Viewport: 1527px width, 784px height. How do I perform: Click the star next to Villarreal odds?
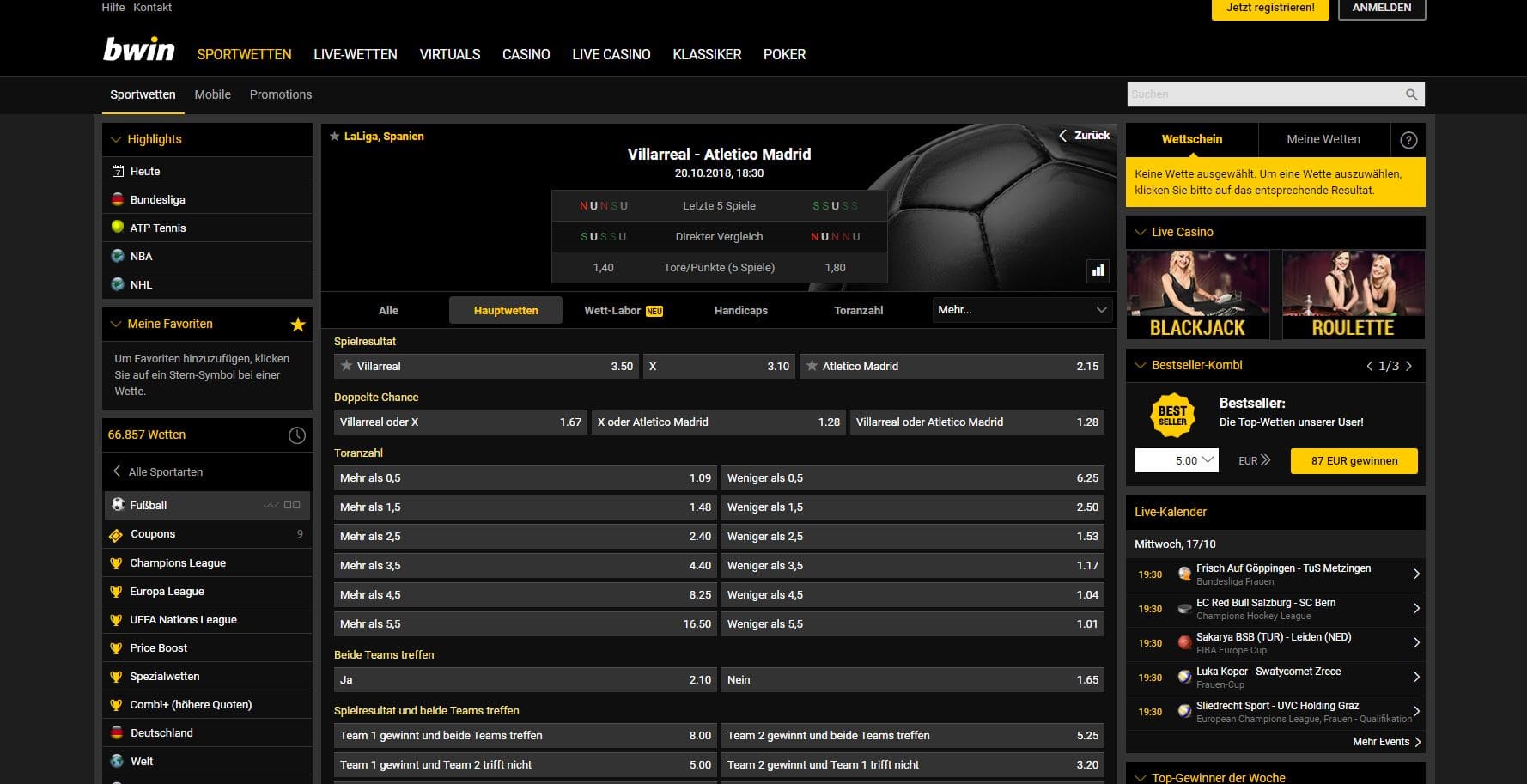(347, 366)
